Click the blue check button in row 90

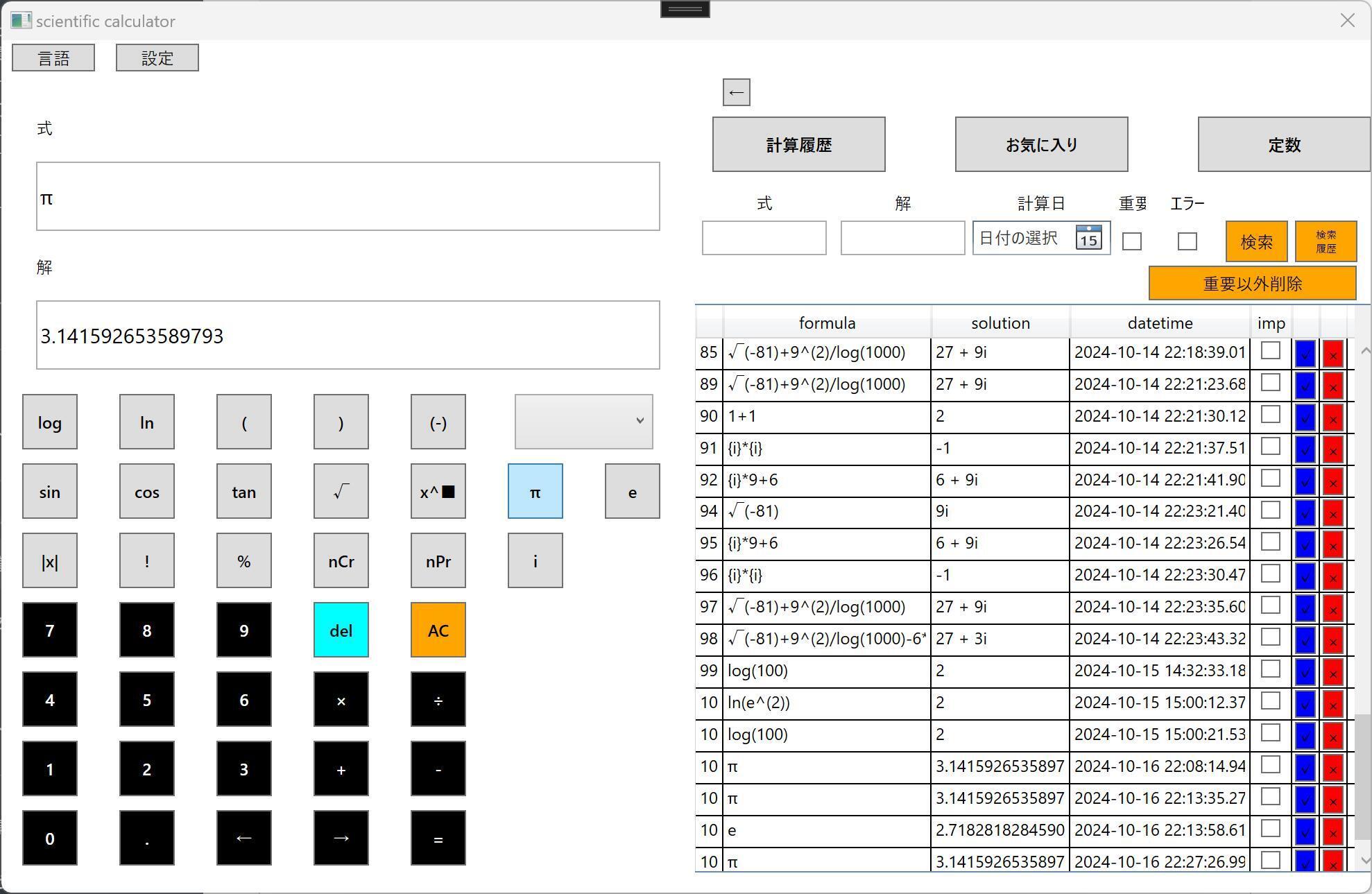click(1305, 418)
